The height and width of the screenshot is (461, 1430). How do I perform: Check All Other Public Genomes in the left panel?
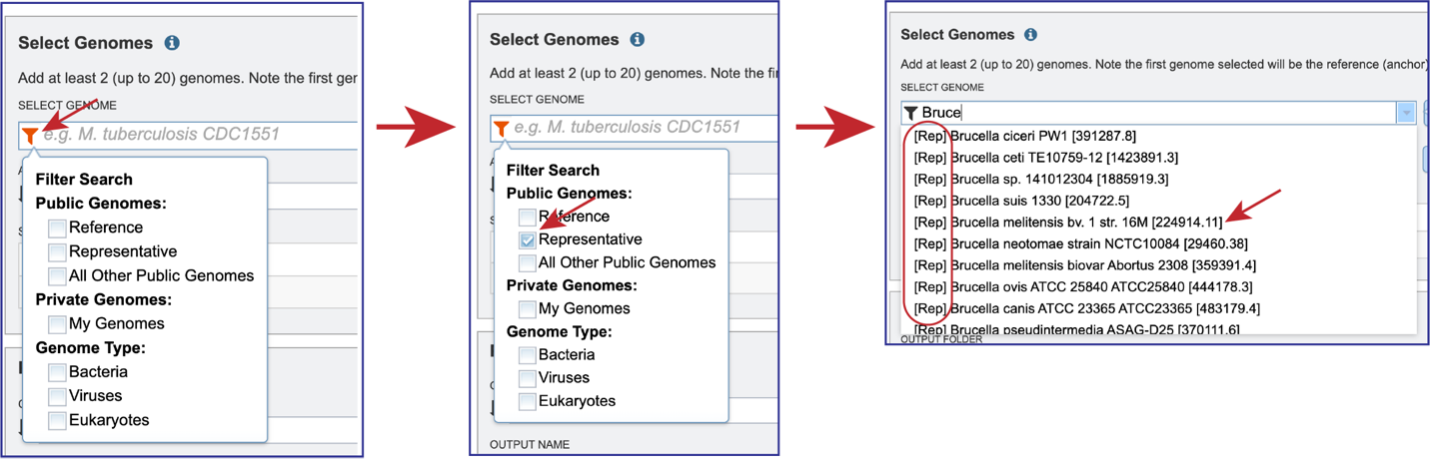click(x=57, y=276)
